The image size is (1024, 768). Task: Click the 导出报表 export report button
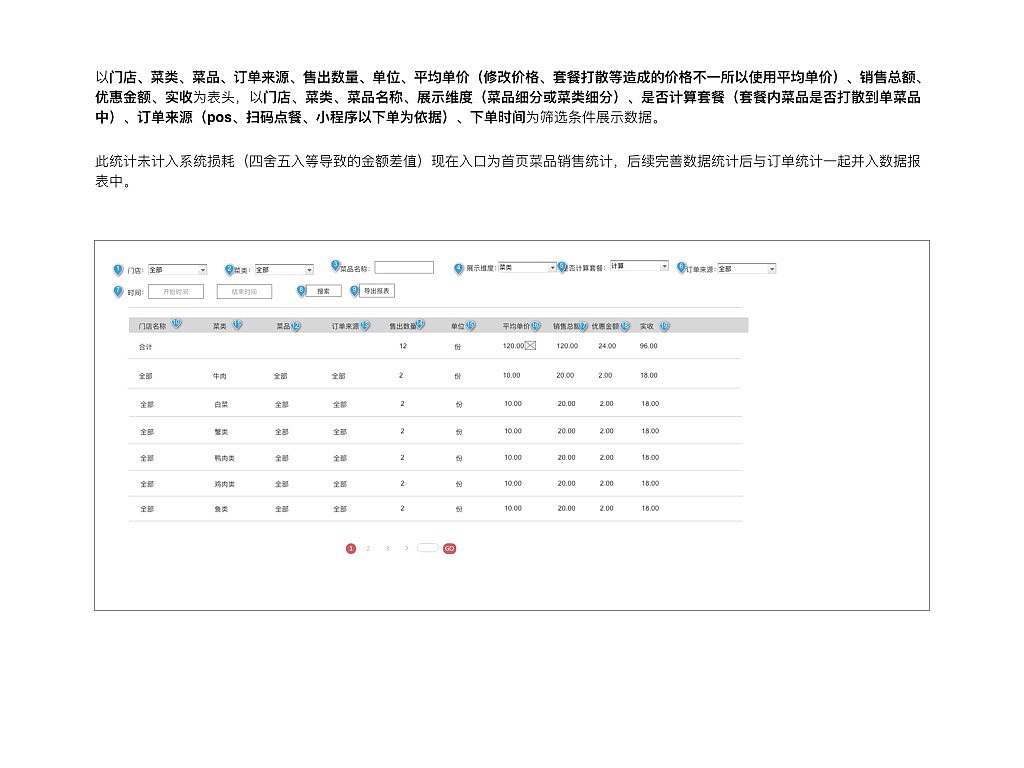click(x=377, y=291)
